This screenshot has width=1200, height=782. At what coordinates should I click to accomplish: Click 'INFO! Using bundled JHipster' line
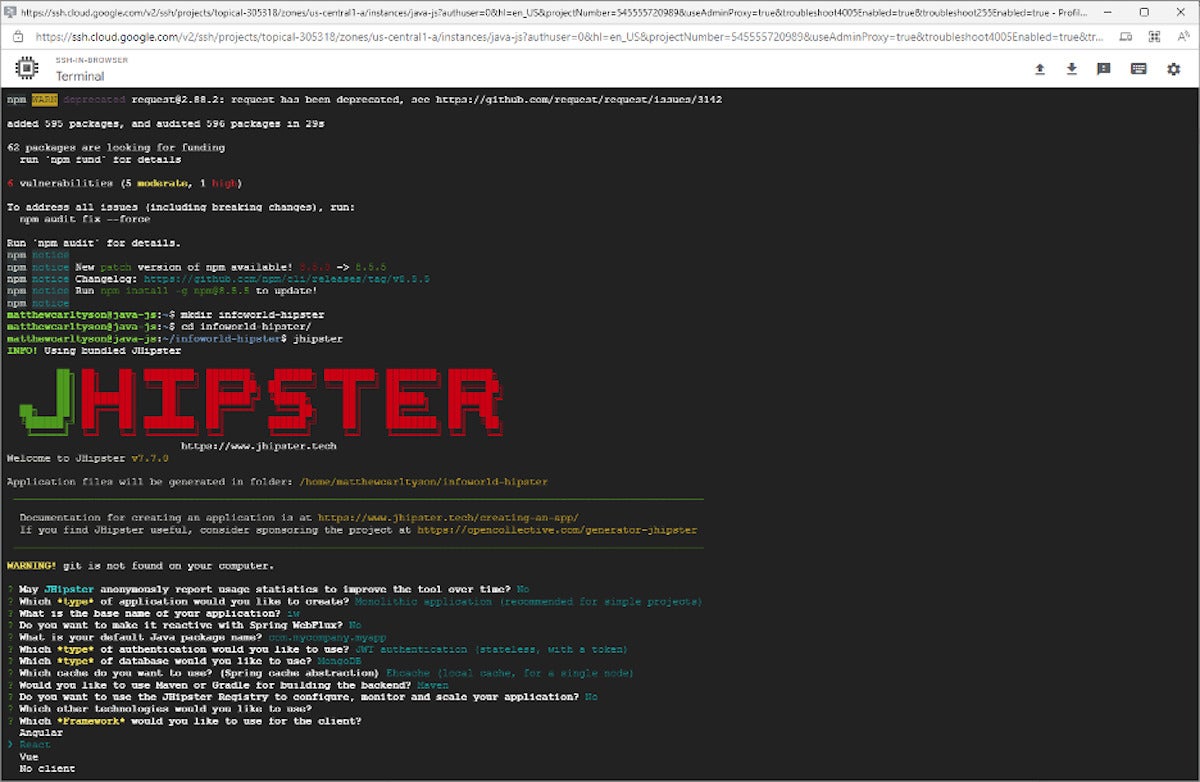tap(93, 351)
